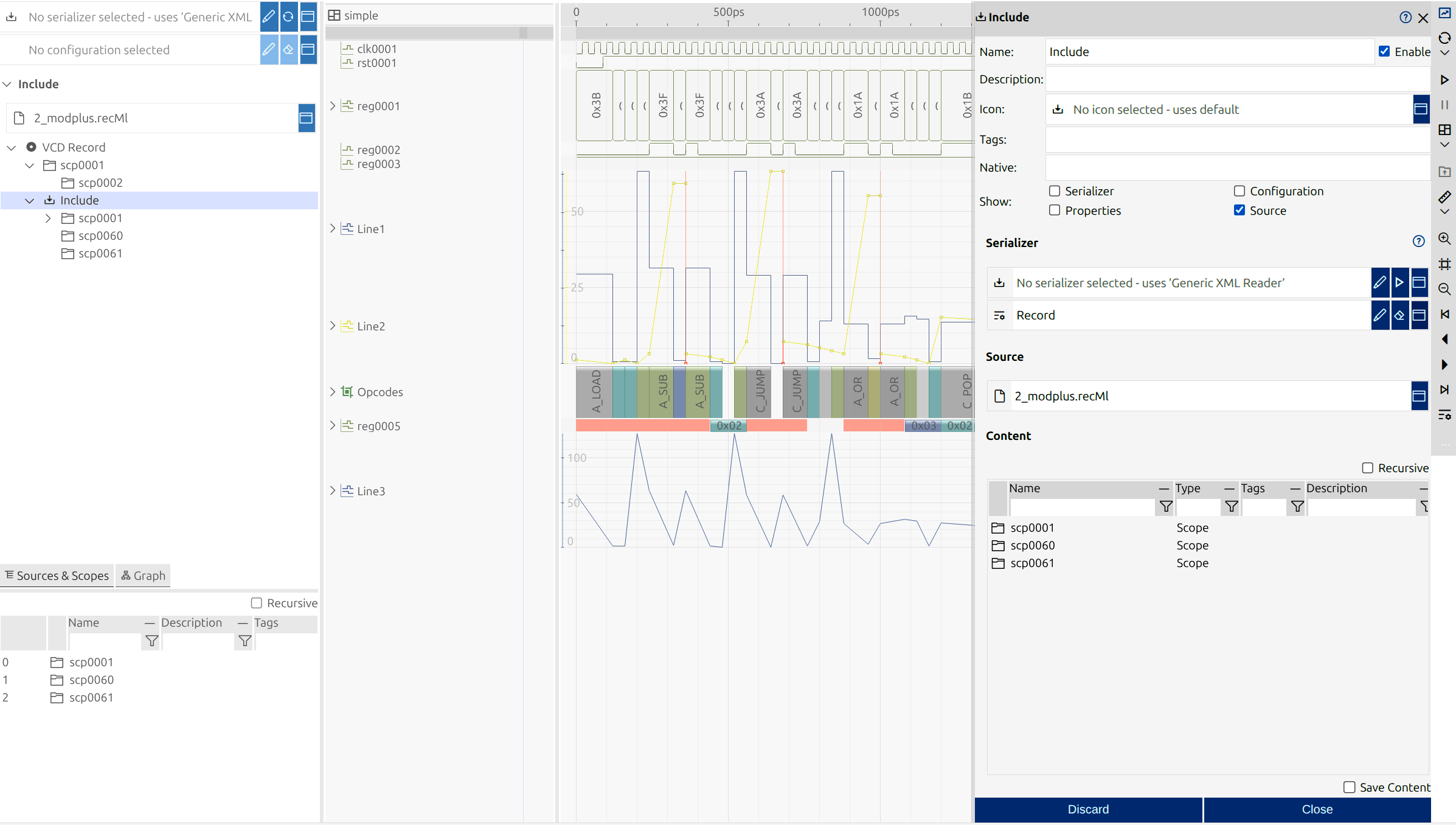1456x825 pixels.
Task: Click the pause icon in right toolbar
Action: (1444, 105)
